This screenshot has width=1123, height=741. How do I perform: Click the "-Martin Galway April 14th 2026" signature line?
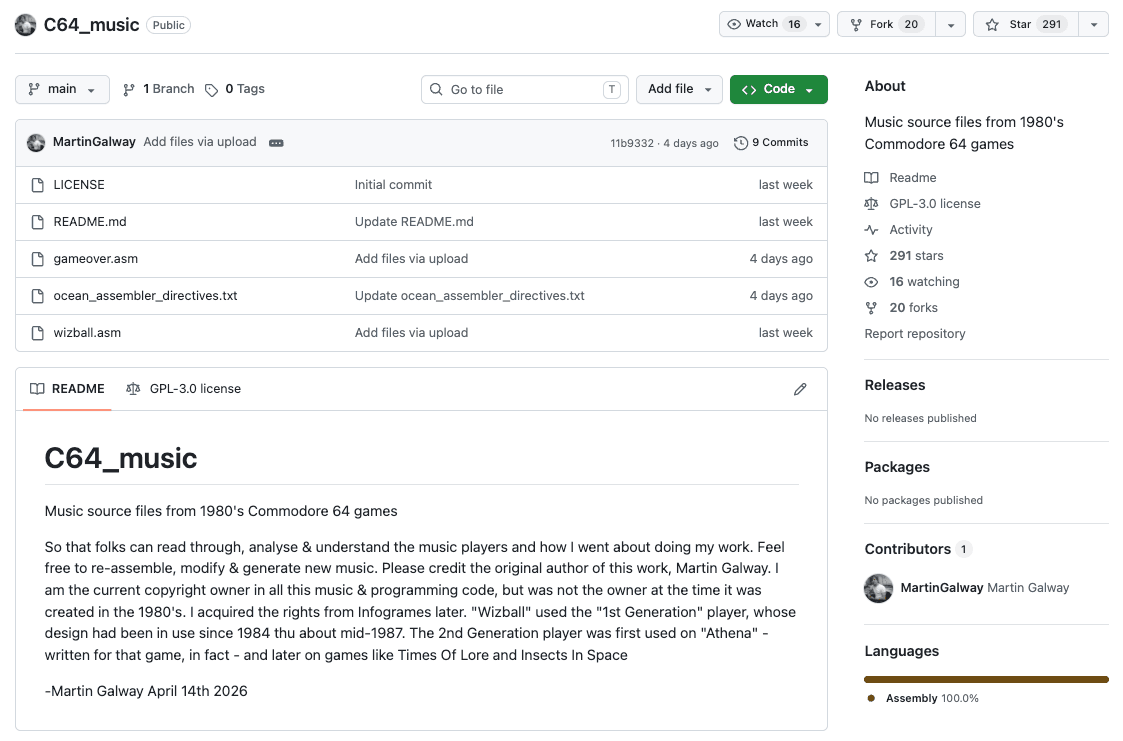tap(146, 692)
